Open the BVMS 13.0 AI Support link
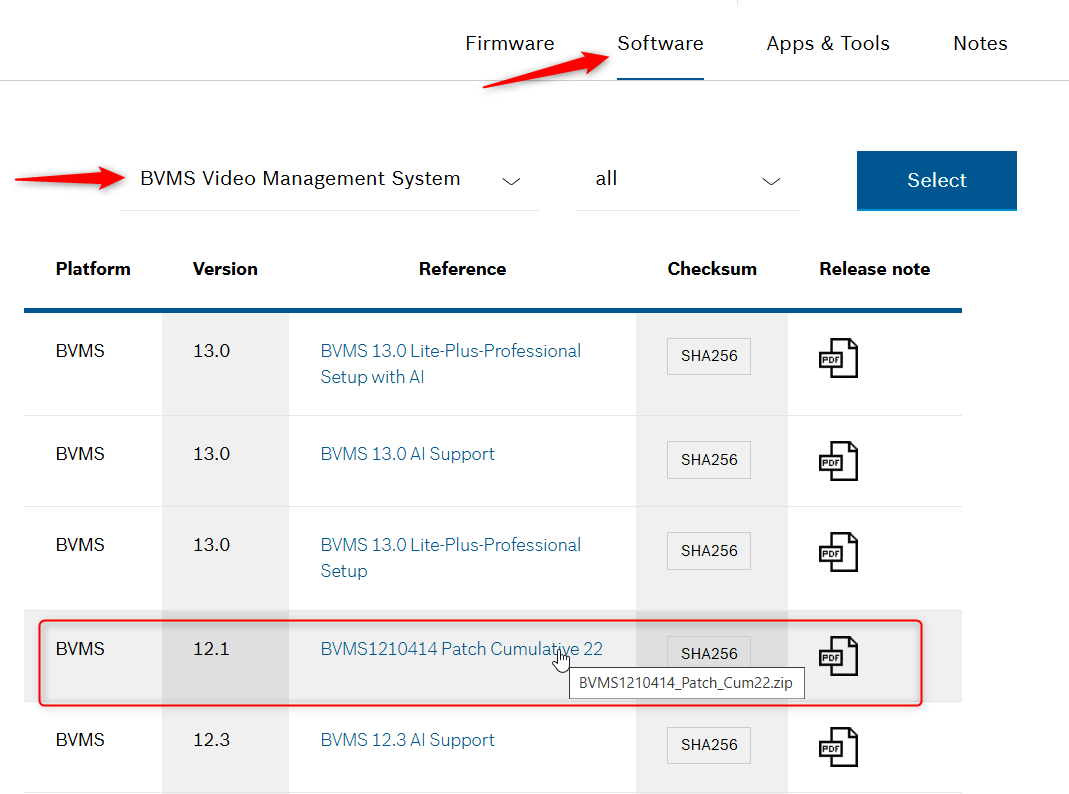Image resolution: width=1069 pixels, height=794 pixels. [x=407, y=454]
